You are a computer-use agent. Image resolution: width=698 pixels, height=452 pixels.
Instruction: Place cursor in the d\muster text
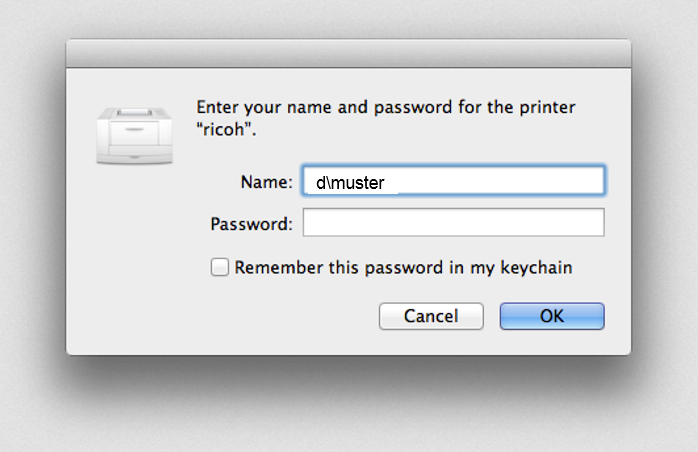[x=350, y=183]
